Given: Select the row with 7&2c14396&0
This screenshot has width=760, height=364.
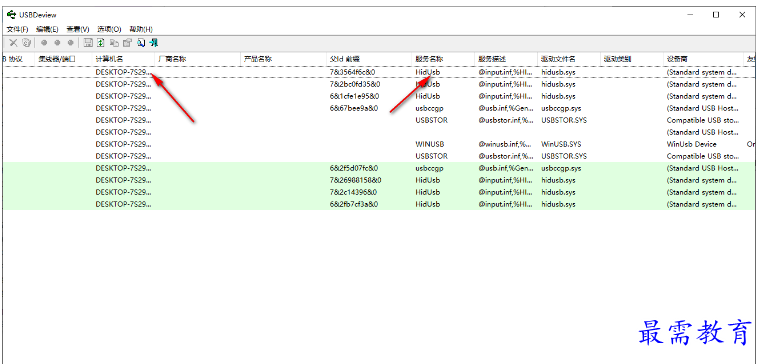Looking at the screenshot, I should click(x=379, y=192).
